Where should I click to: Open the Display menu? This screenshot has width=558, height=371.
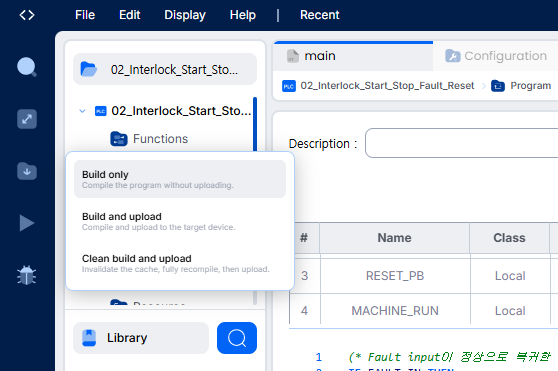coord(185,15)
